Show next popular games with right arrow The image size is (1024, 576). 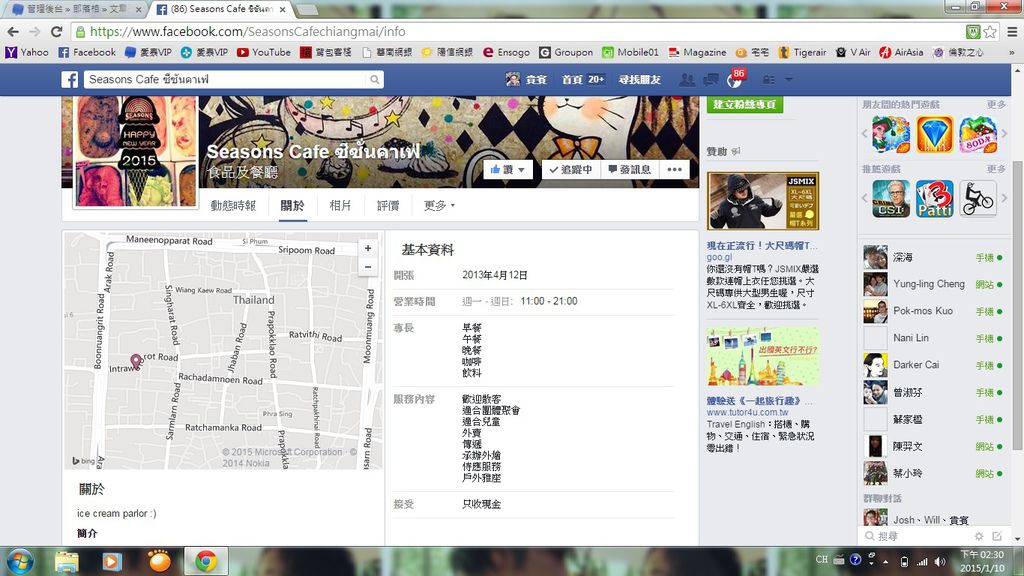[1004, 133]
